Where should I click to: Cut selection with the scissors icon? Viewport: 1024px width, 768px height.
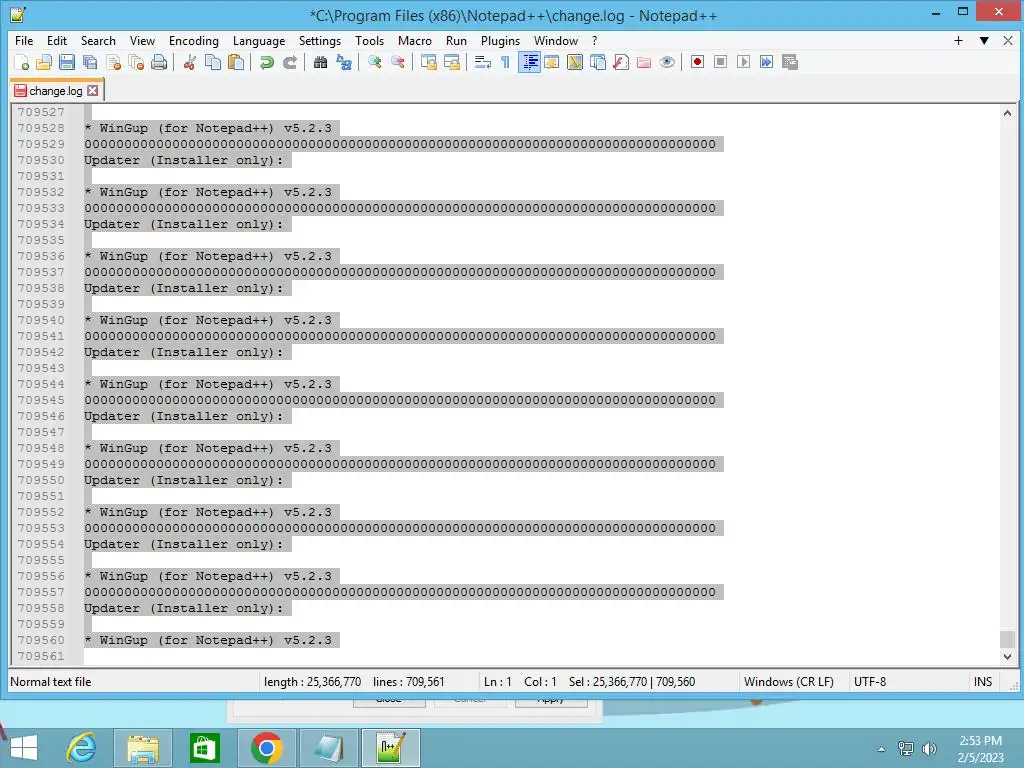coord(190,62)
